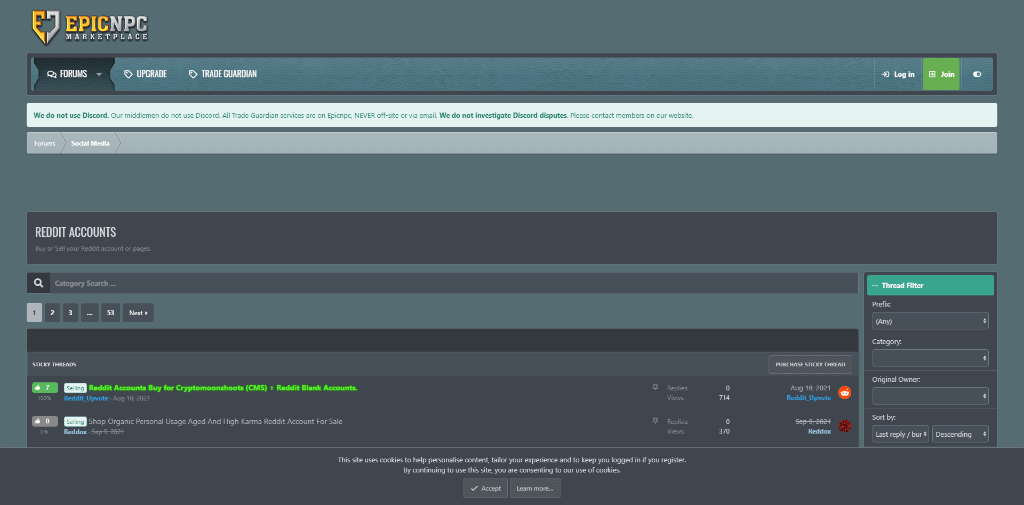Open the Category dropdown

[930, 358]
